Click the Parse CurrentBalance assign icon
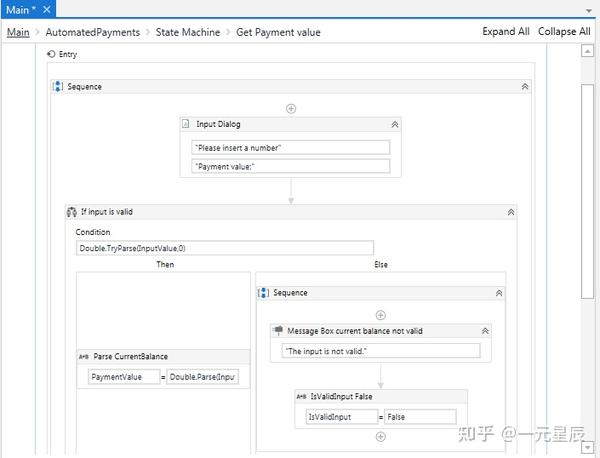The image size is (600, 458). click(x=84, y=357)
